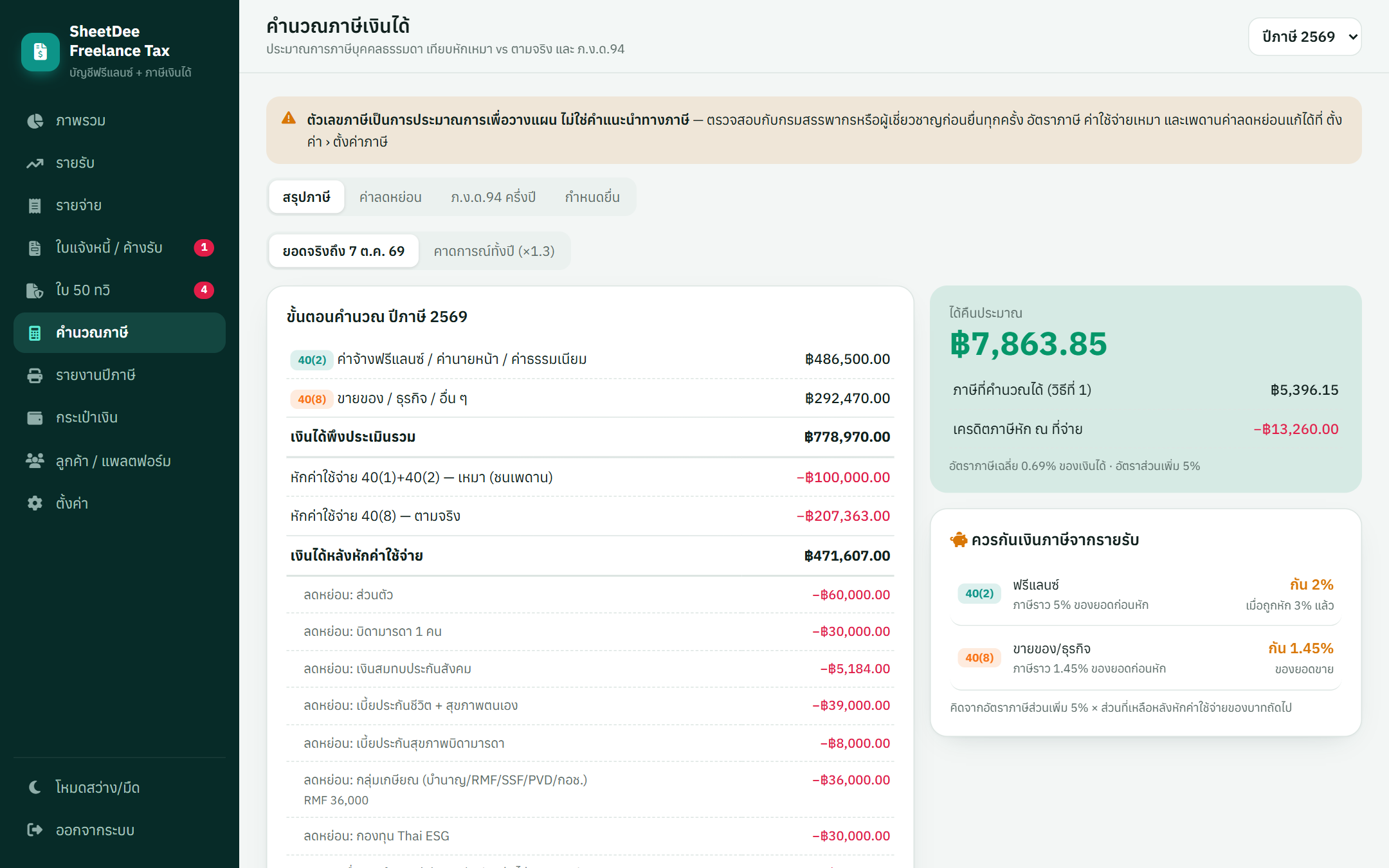Viewport: 1389px width, 868px height.
Task: Click the กัน 1.45% rate text
Action: 1300,648
